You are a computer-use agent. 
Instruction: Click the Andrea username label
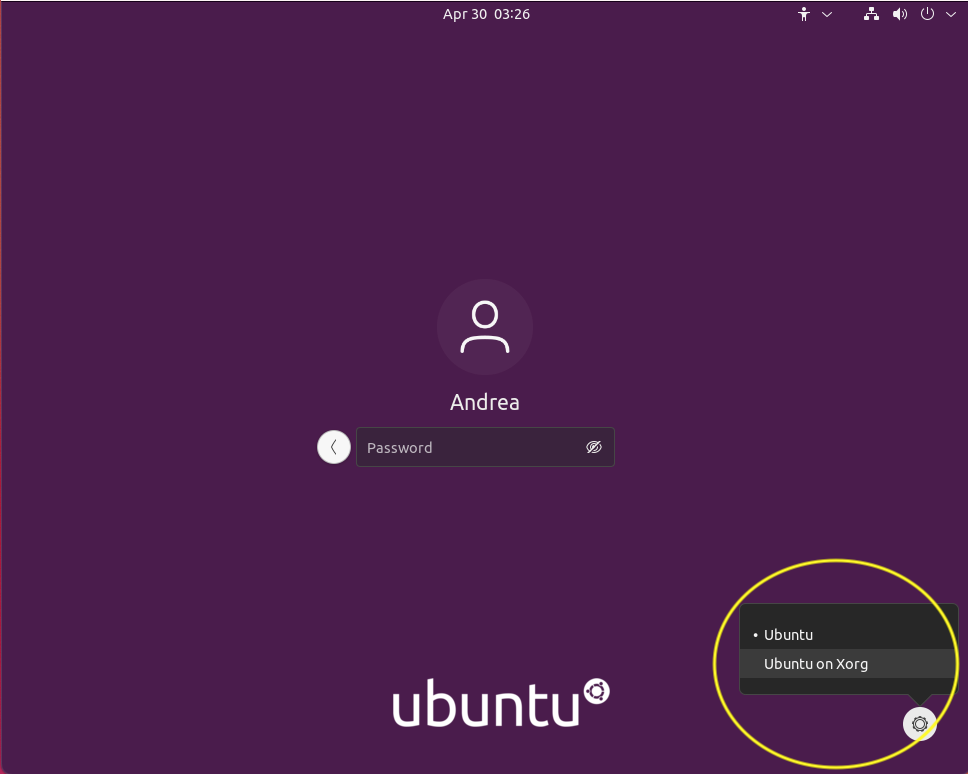[485, 402]
